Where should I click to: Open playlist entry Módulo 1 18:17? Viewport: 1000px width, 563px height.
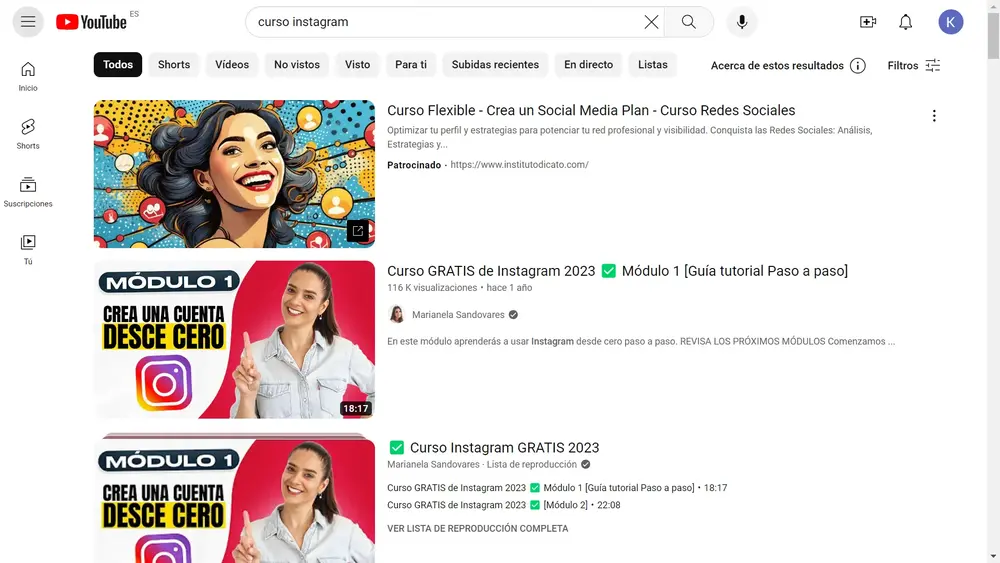557,488
